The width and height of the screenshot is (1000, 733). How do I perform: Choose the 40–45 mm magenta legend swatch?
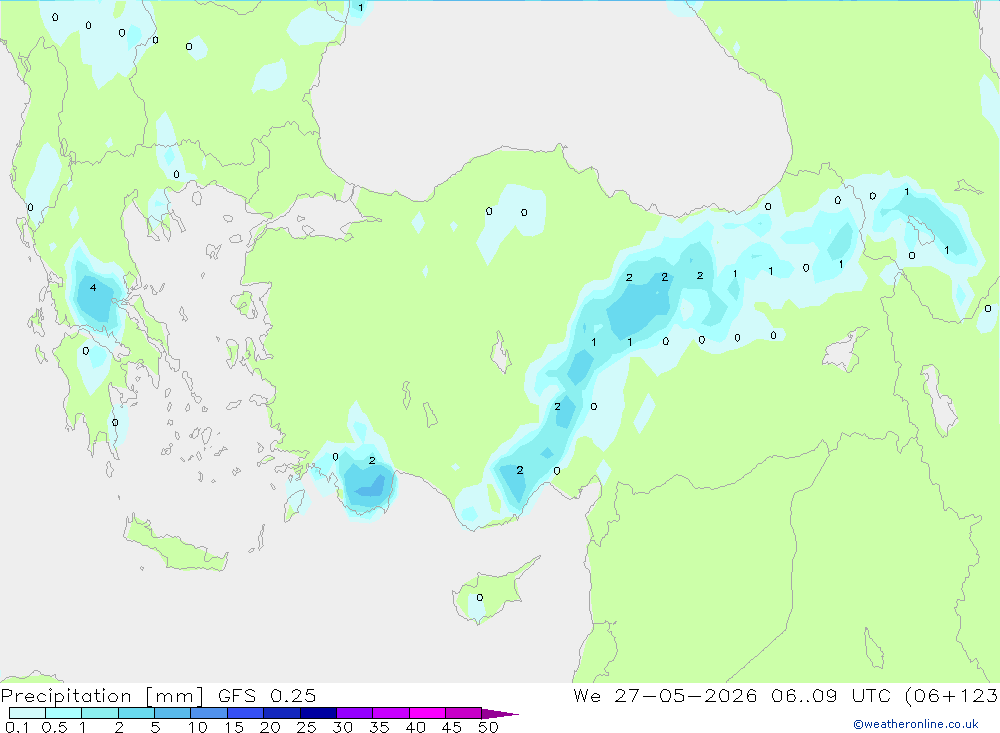coord(427,713)
